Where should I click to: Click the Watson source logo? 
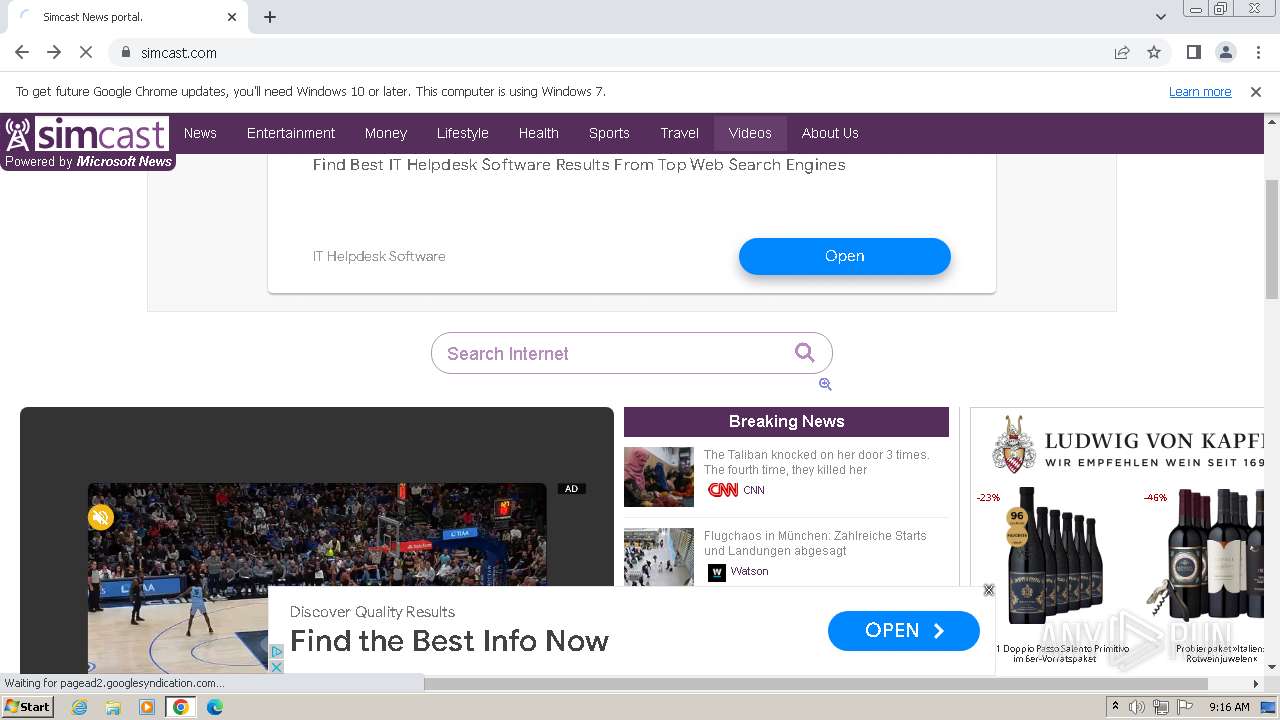tap(716, 572)
